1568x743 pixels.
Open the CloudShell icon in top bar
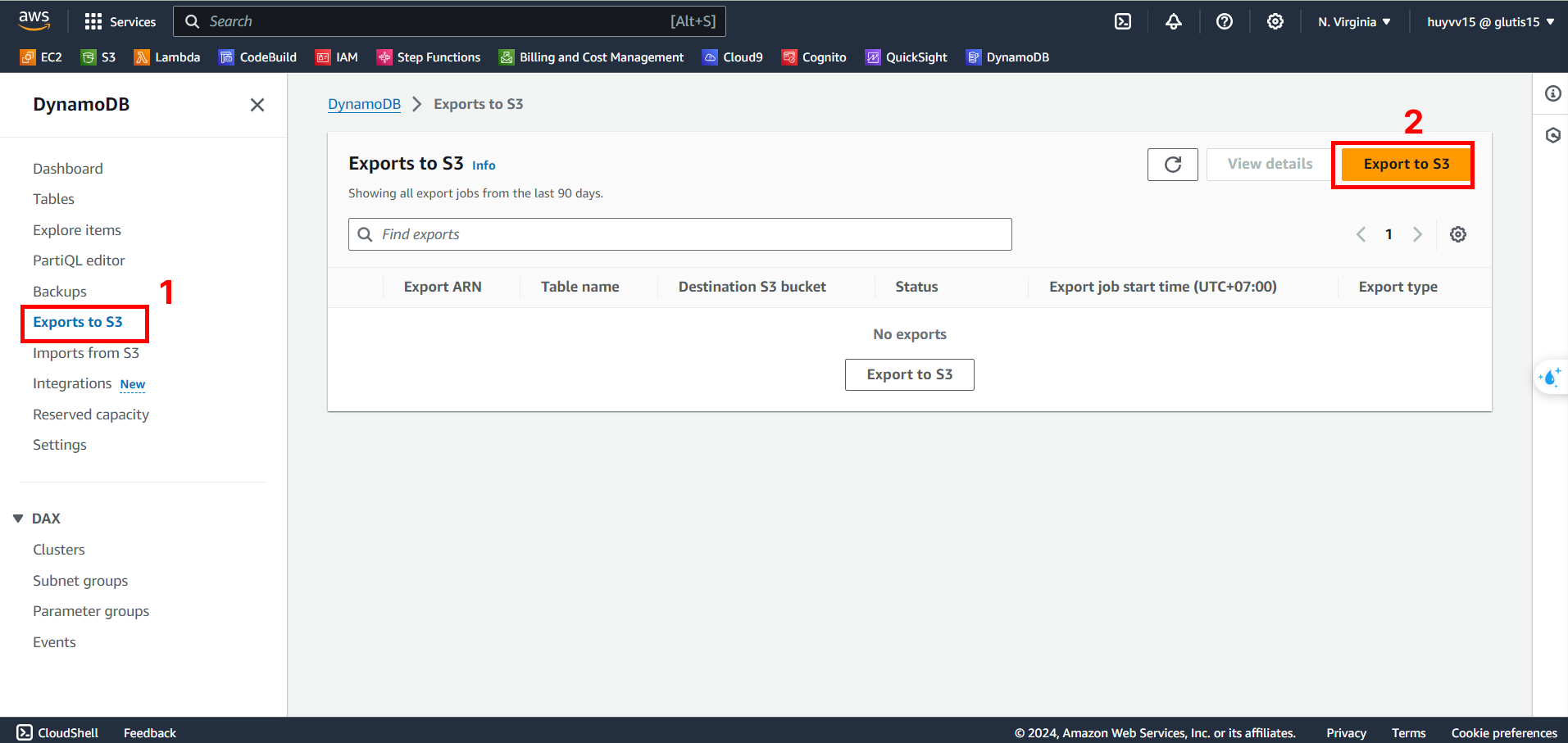(x=1123, y=21)
